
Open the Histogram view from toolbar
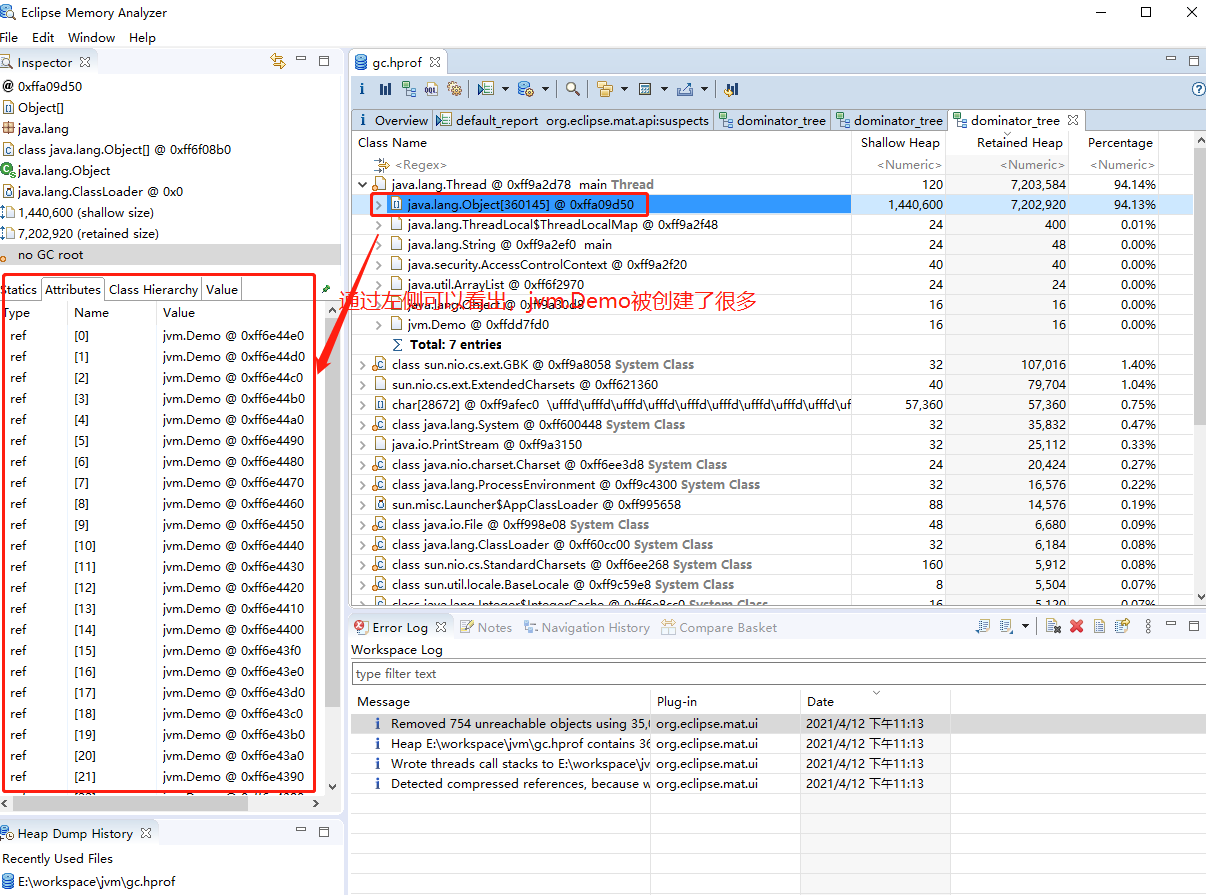[385, 89]
